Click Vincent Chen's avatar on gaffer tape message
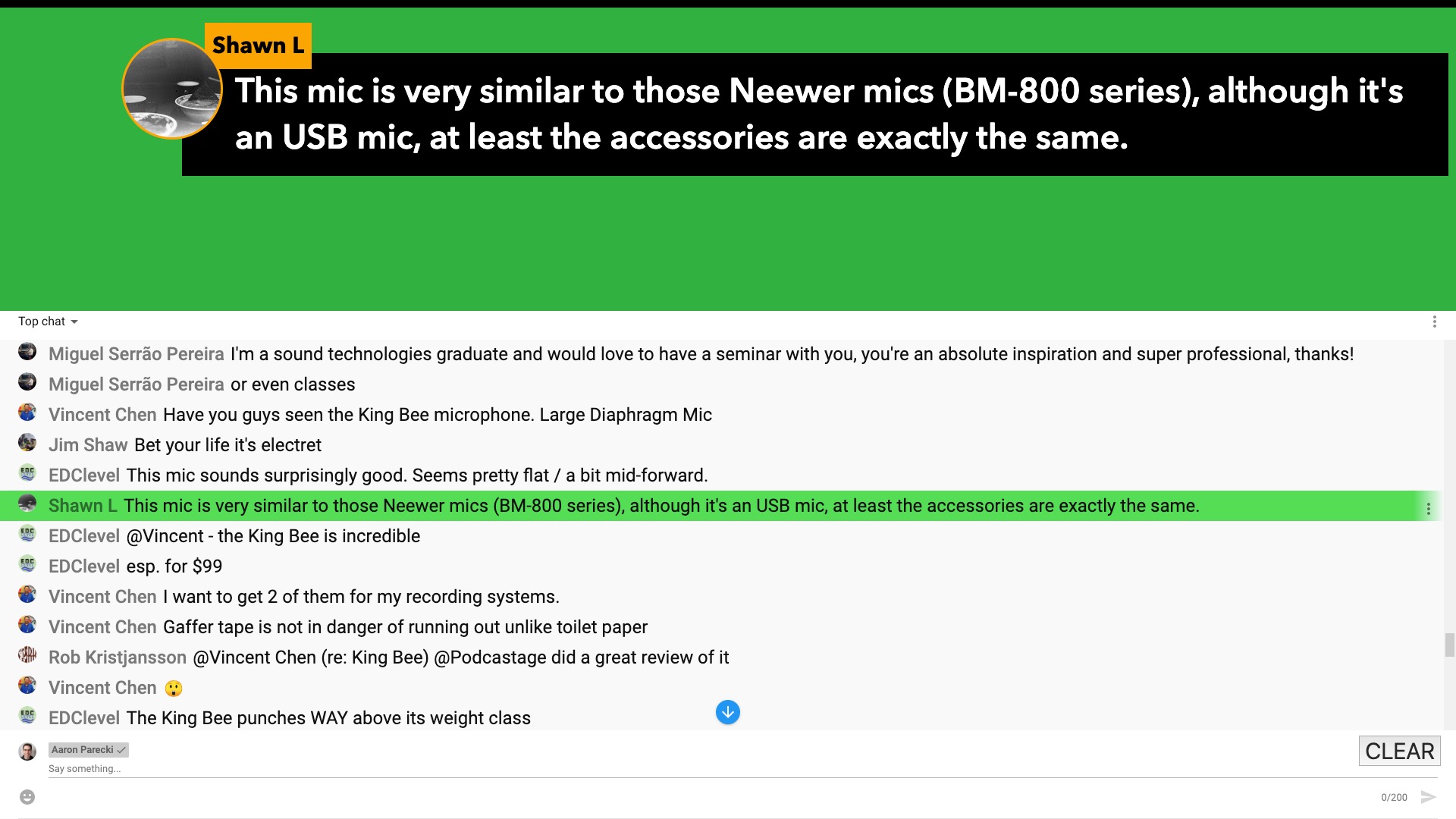 (28, 626)
